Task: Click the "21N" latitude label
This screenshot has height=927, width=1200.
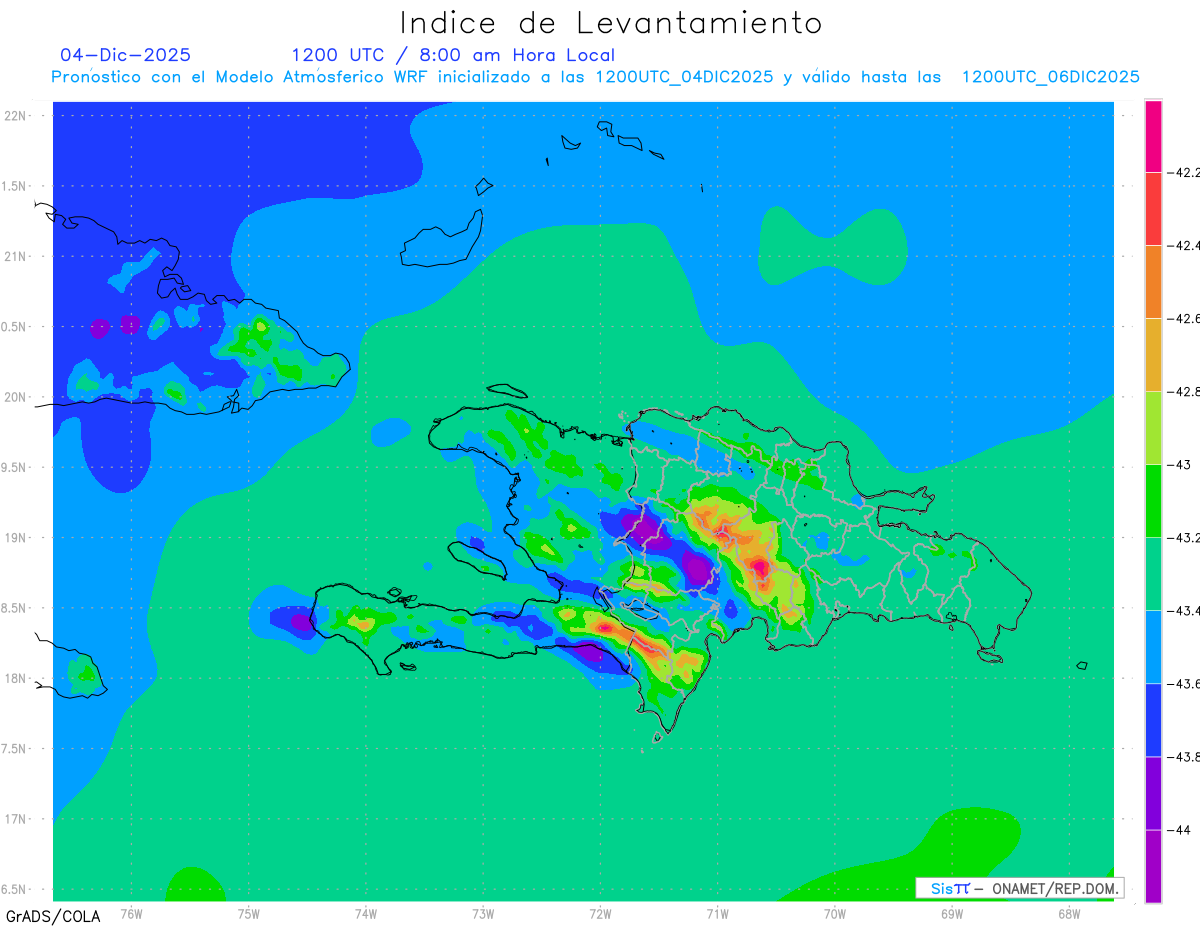Action: click(17, 256)
